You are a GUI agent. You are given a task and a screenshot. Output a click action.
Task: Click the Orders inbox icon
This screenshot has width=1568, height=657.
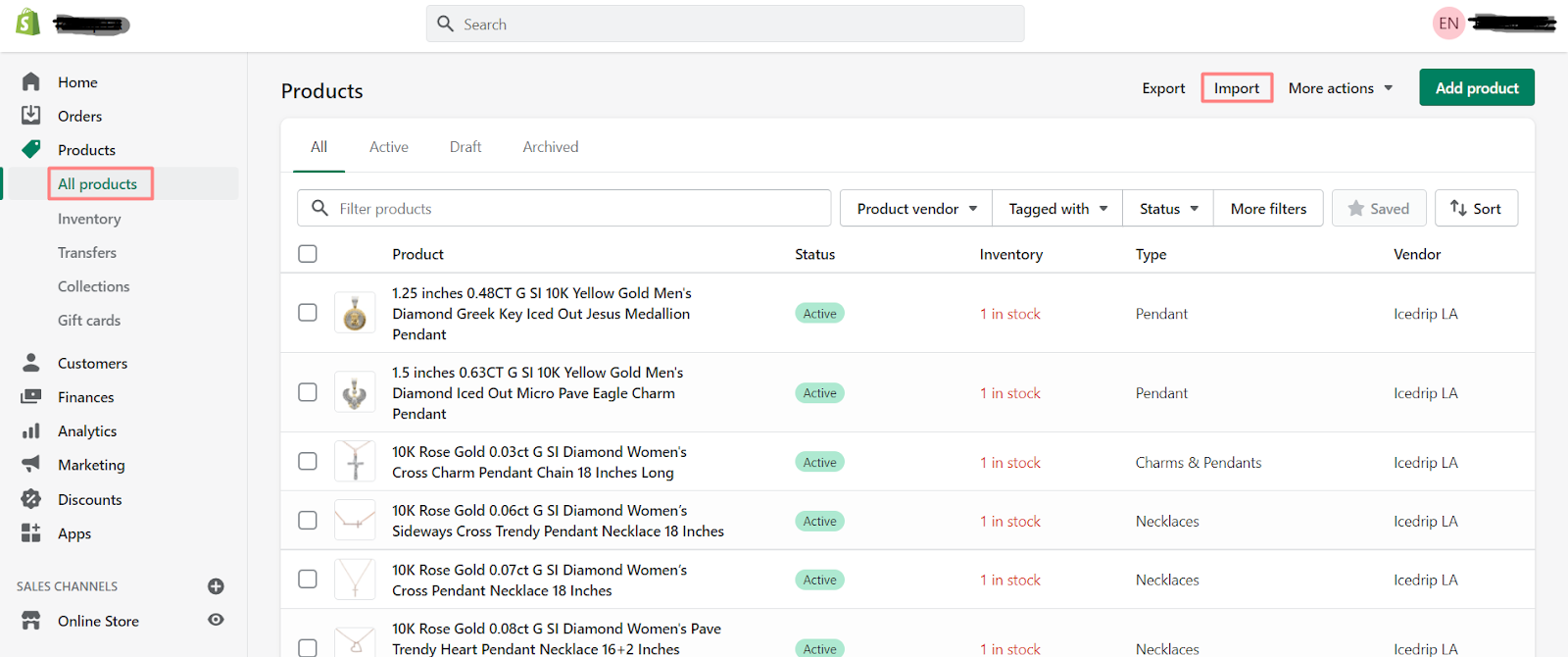31,116
